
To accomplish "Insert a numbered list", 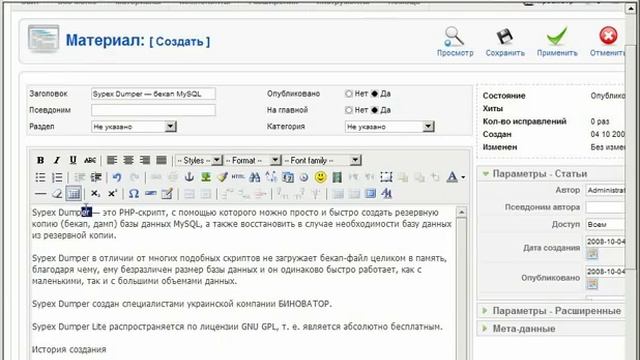I will [x=57, y=177].
